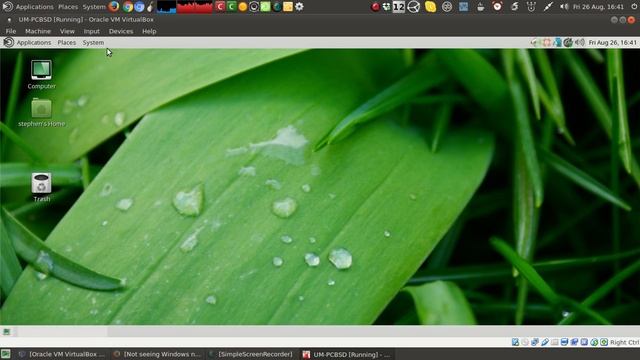Click the green C launcher icon

click(x=231, y=7)
